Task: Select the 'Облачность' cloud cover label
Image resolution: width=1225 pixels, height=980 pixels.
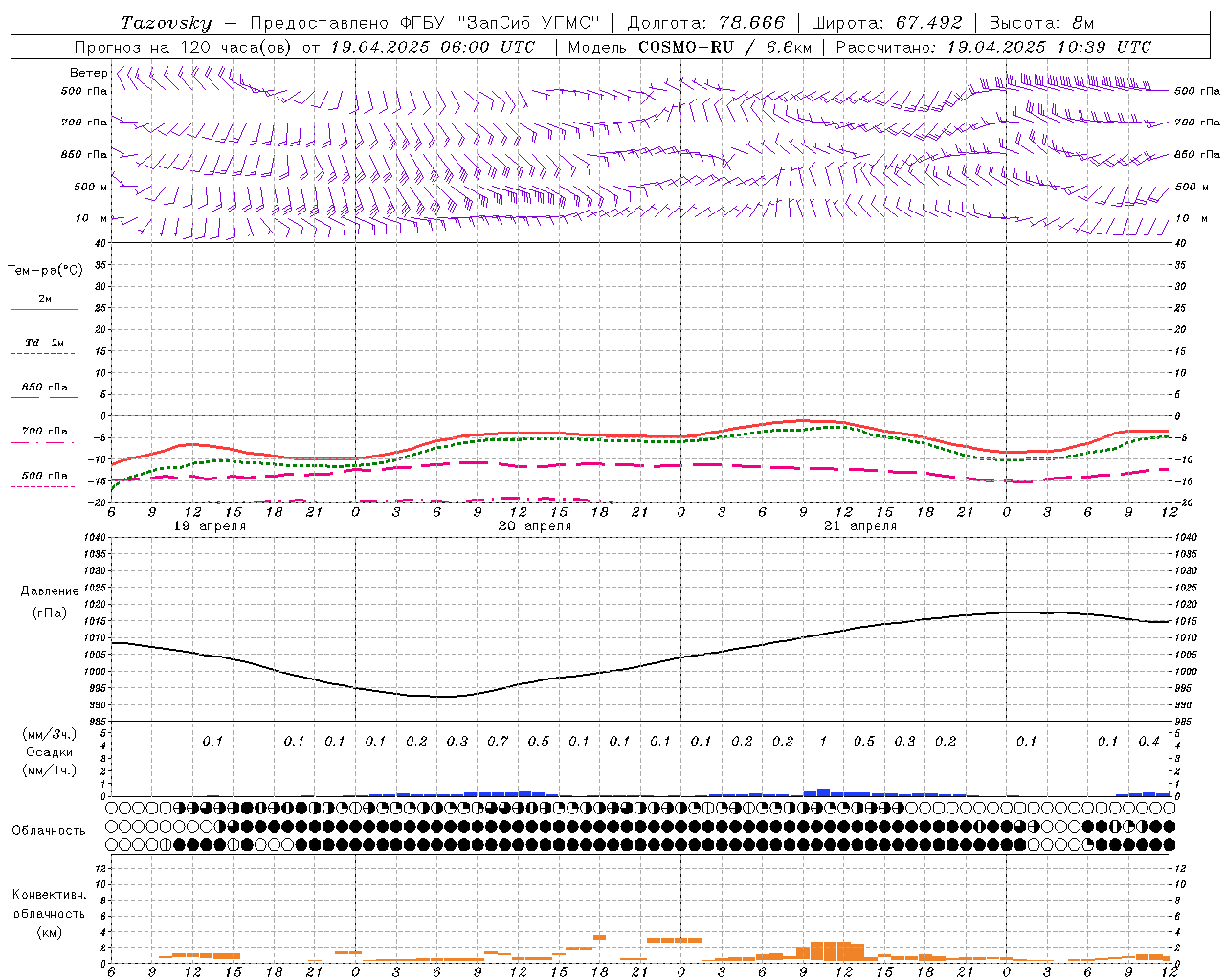Action: point(49,831)
